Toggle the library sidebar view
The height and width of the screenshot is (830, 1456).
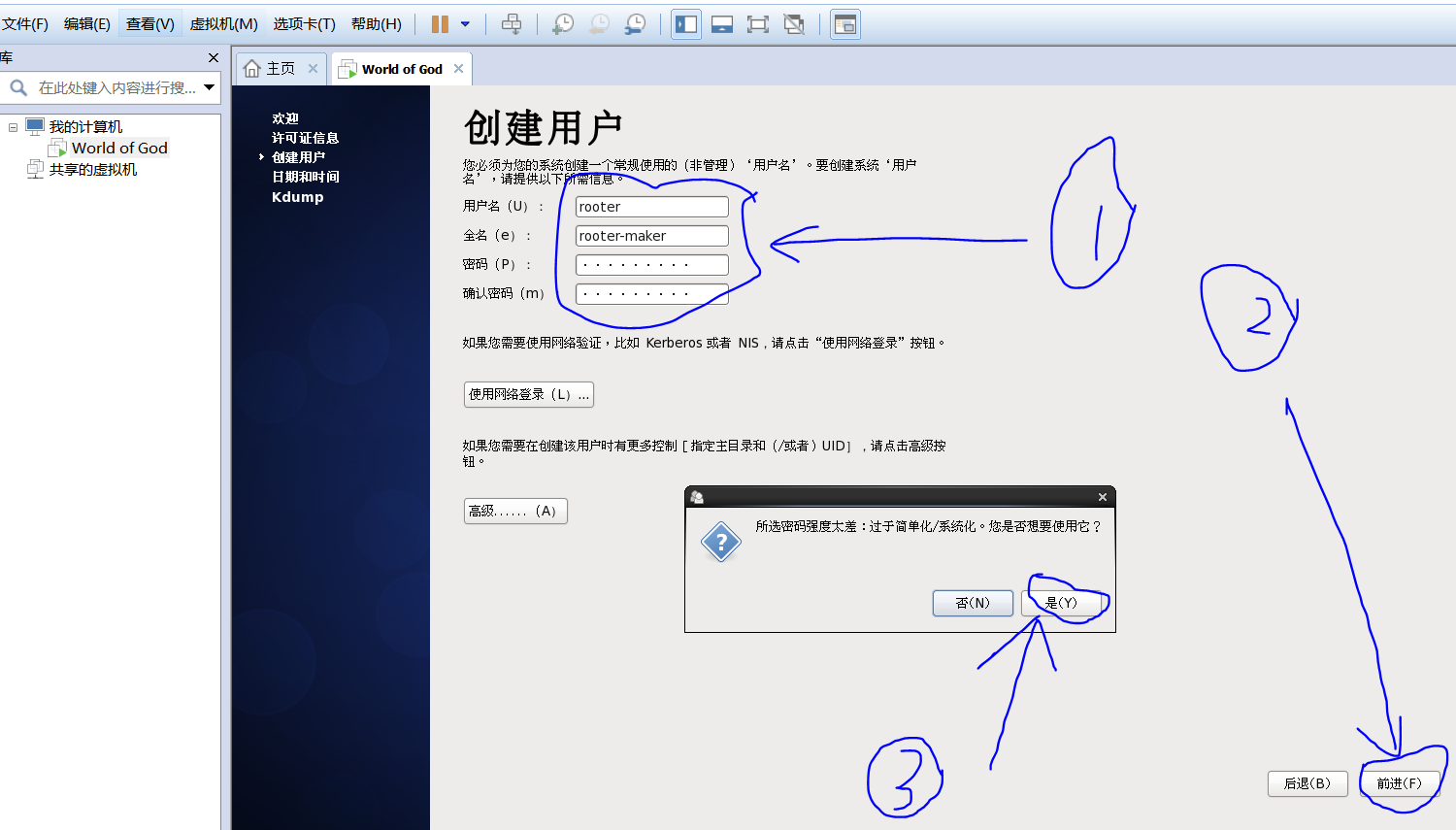pos(686,24)
